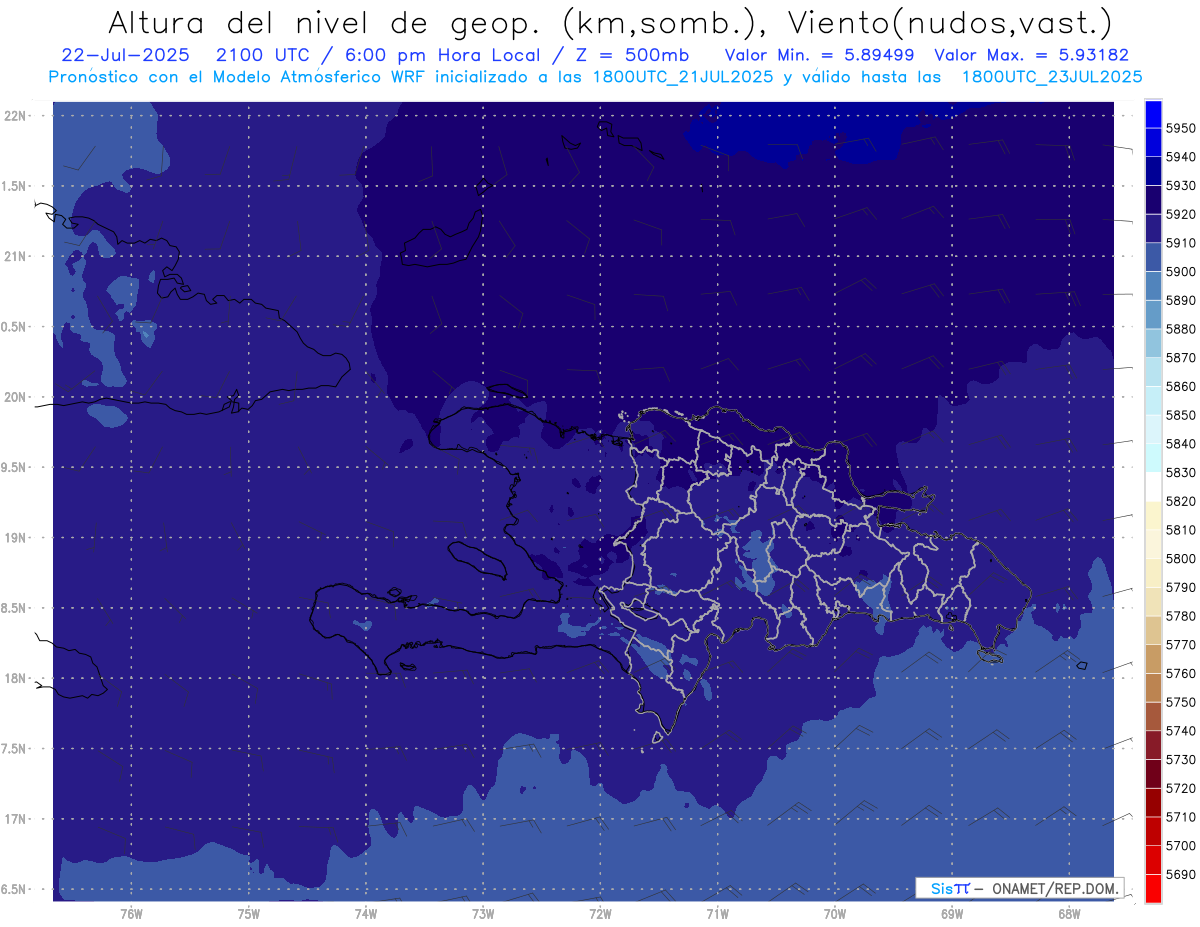Select the 74W longitude label
This screenshot has height=927, width=1200.
click(x=366, y=913)
